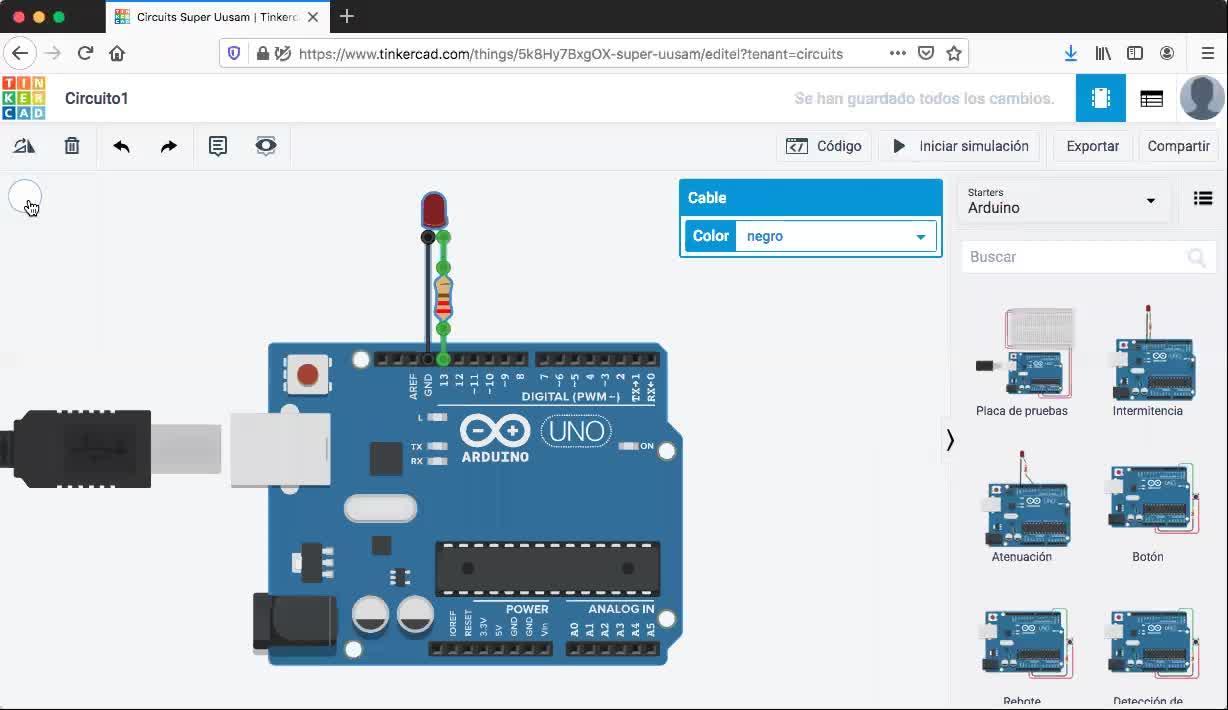Redo the last action
This screenshot has width=1228, height=710.
tap(169, 146)
